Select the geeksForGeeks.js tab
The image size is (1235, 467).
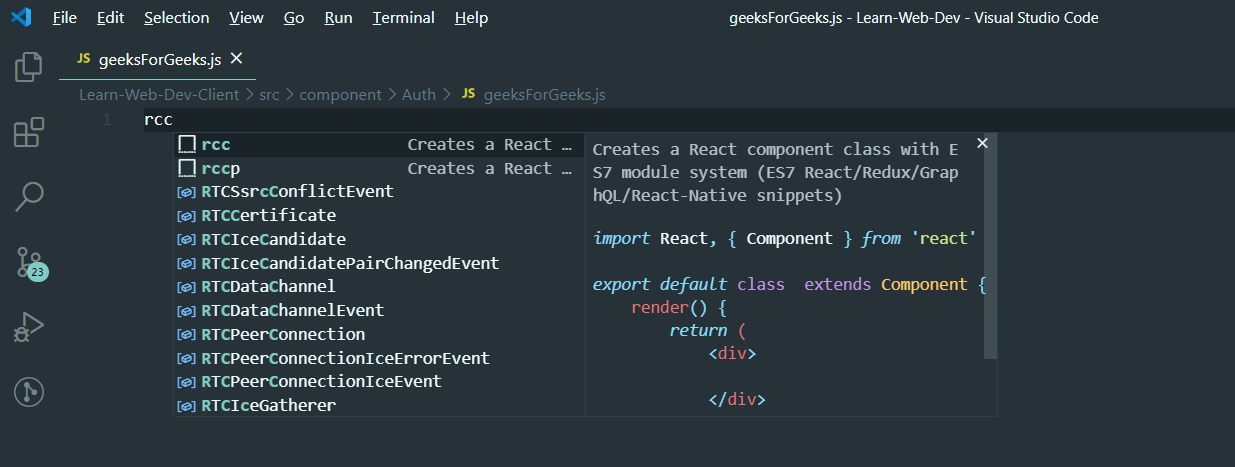160,60
